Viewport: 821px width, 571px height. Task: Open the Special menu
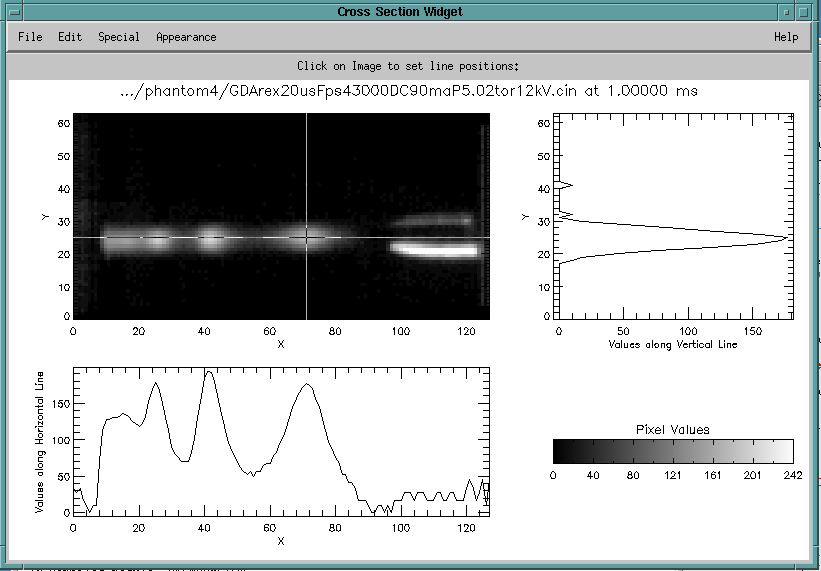(119, 37)
